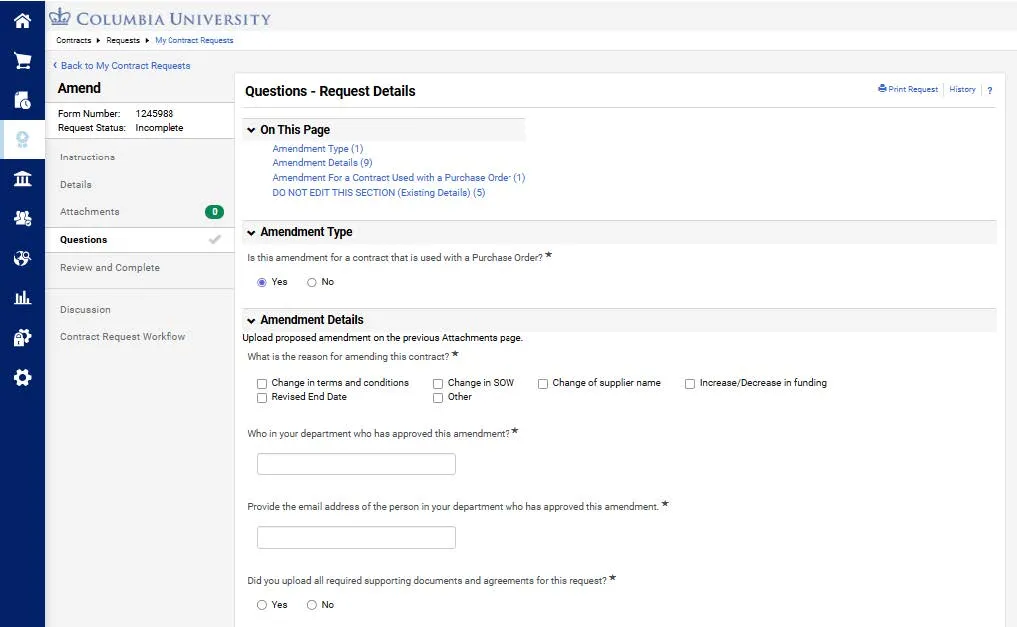
Task: Click the Incomplete request status text
Action: point(159,128)
